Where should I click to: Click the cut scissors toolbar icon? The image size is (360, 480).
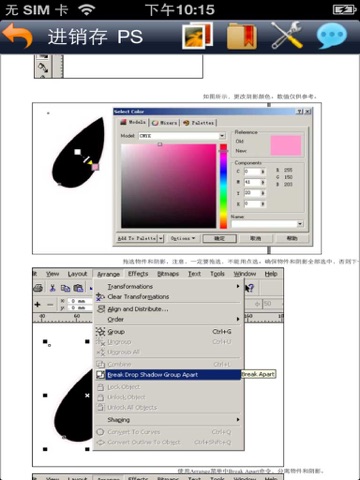click(52, 288)
